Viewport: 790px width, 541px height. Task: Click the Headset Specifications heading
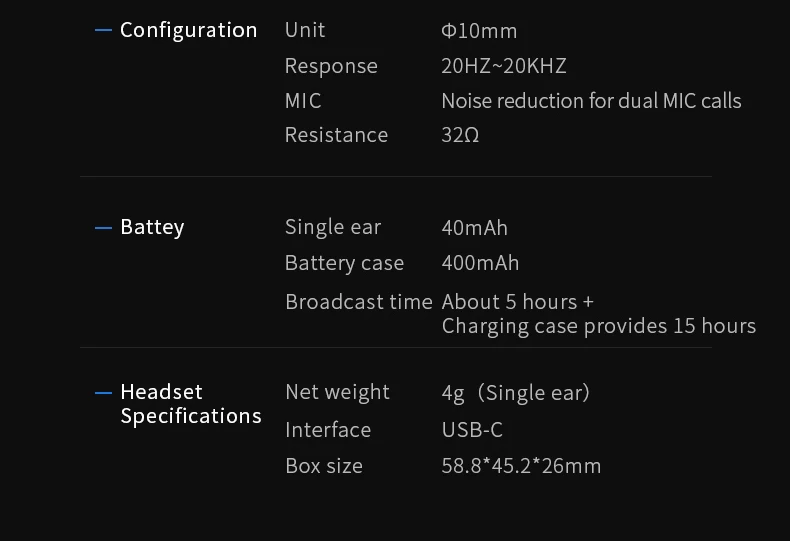(191, 404)
